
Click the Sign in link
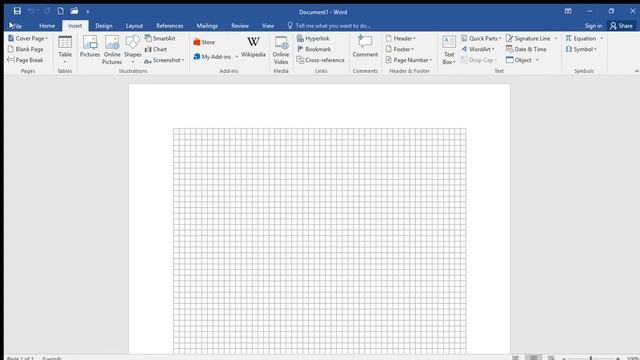(x=593, y=26)
